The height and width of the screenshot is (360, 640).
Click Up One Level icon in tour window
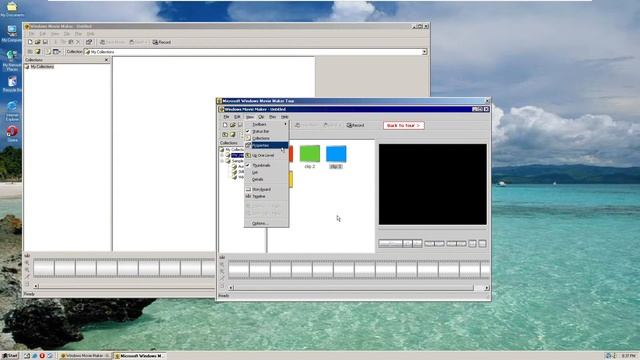(225, 135)
